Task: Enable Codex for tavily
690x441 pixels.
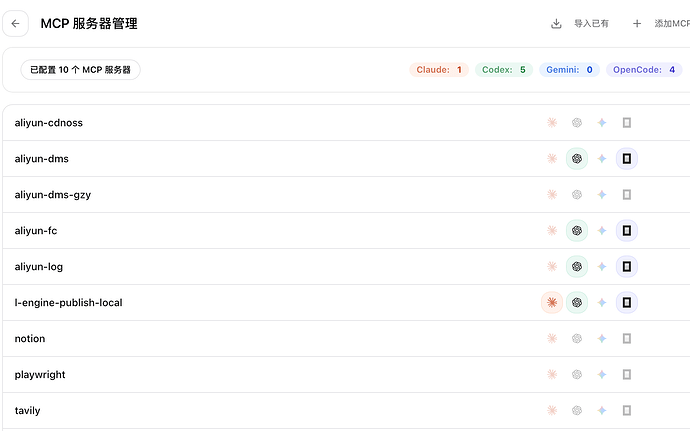Action: (577, 411)
